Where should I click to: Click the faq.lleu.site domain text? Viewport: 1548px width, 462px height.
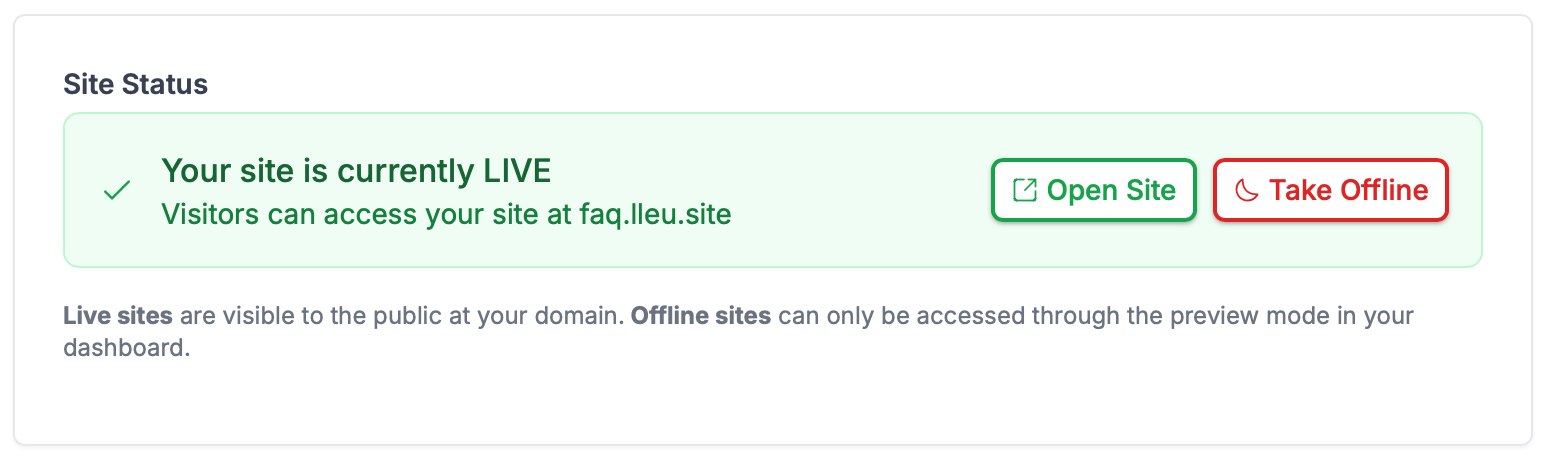(x=655, y=214)
